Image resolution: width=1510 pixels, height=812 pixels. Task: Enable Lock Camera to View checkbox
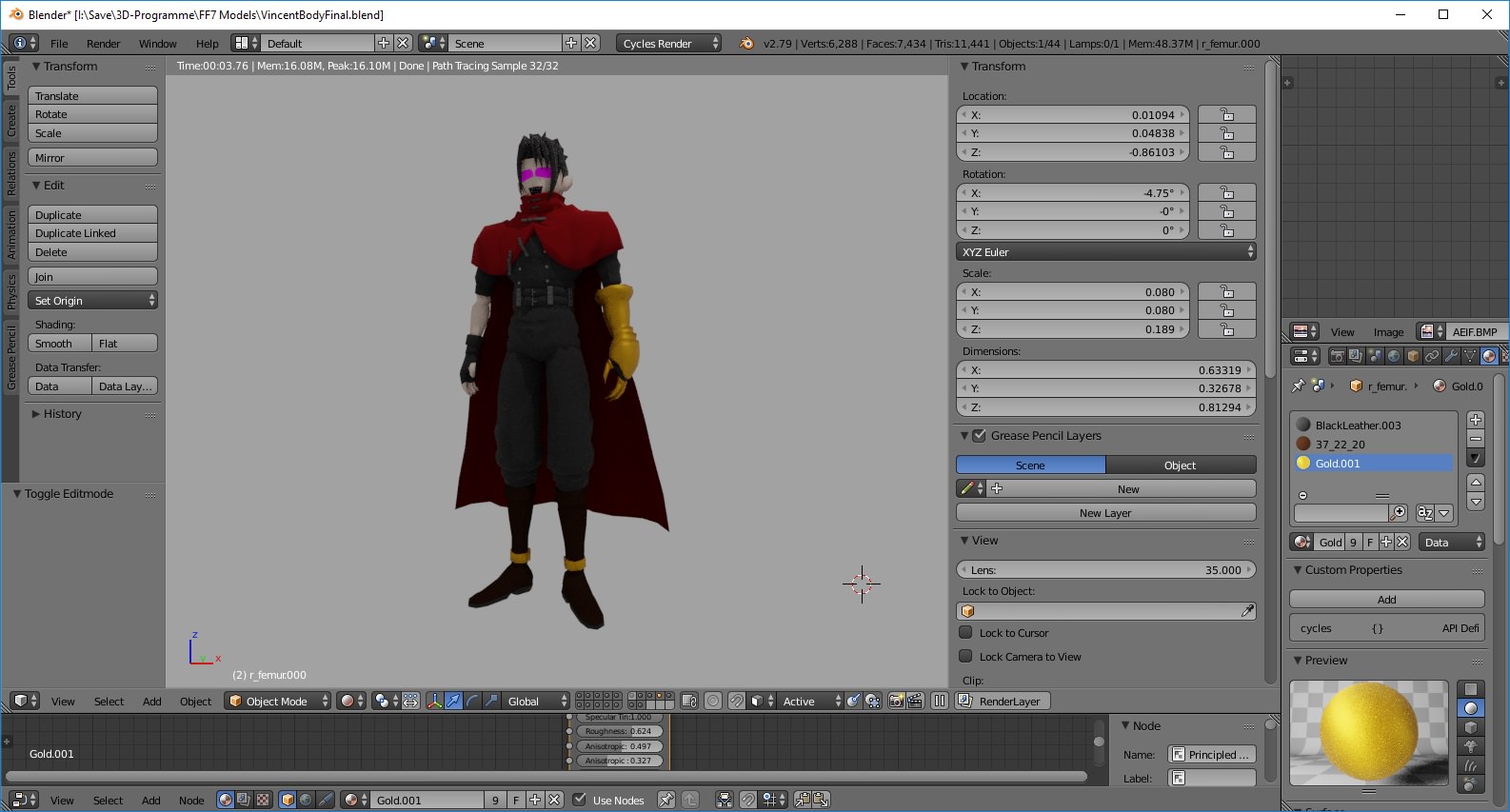[965, 656]
